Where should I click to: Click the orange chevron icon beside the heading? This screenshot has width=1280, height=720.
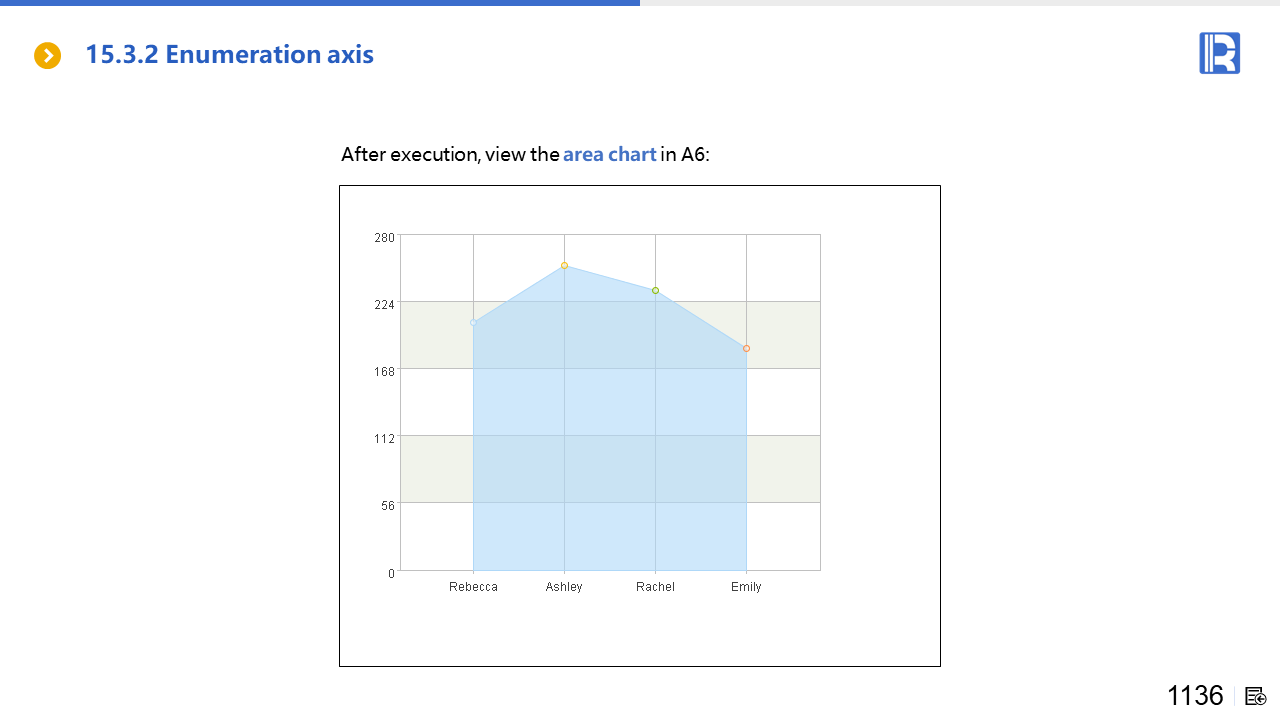click(48, 56)
